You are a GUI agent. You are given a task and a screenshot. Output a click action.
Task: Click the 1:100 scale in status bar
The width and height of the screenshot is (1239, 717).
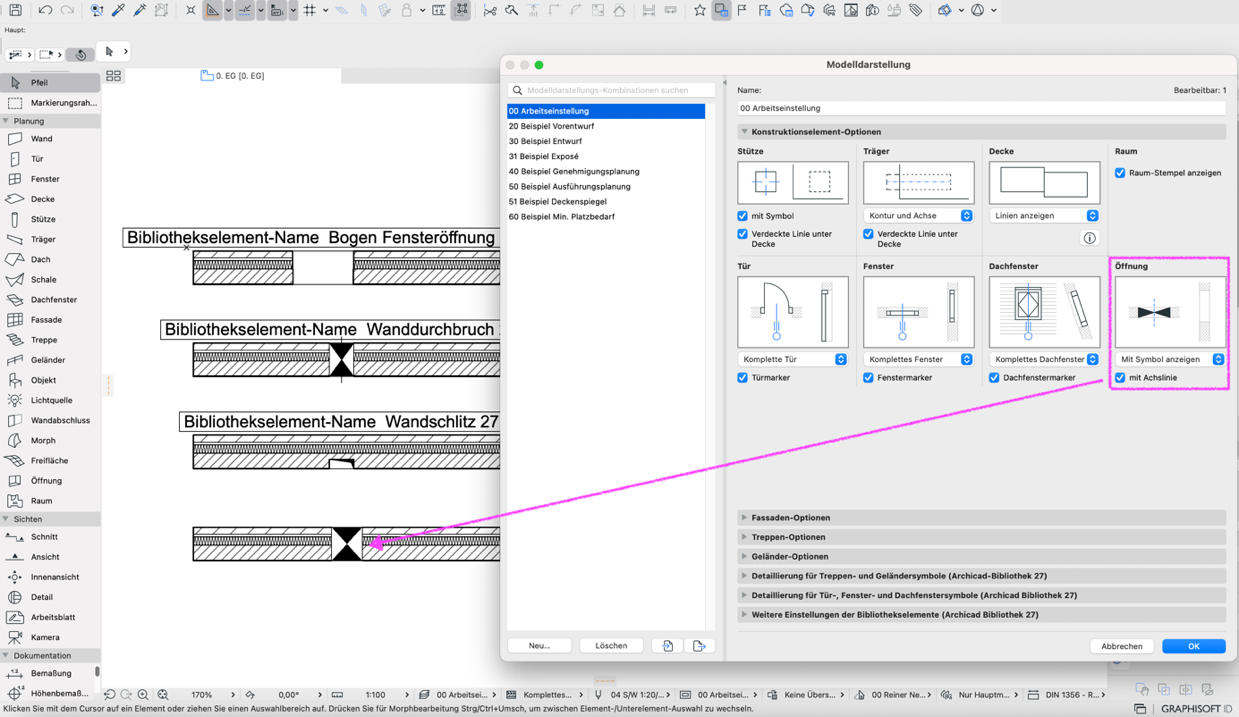(x=376, y=694)
